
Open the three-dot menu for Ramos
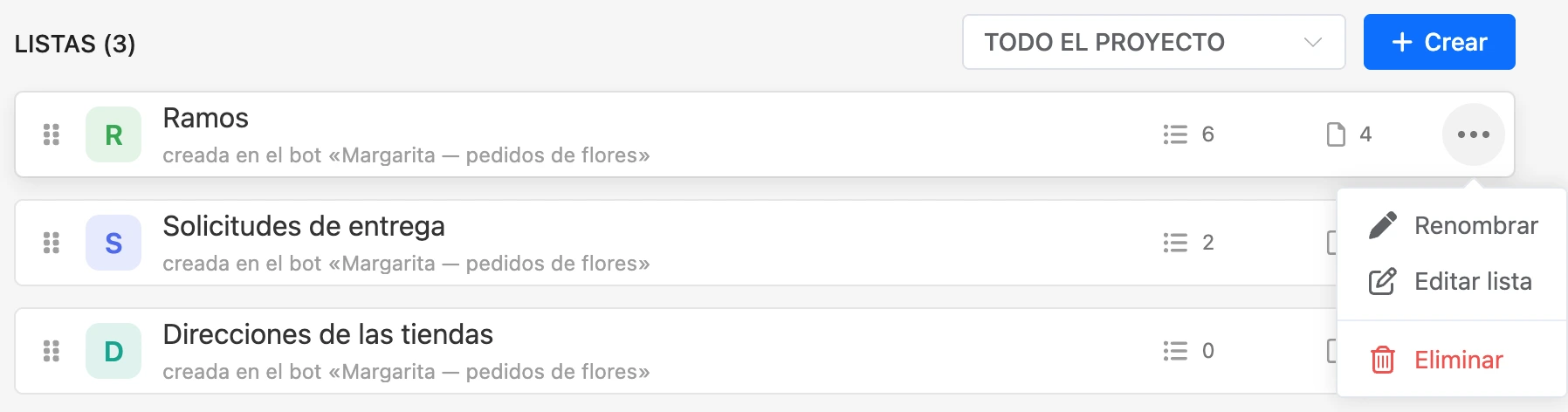click(1473, 134)
